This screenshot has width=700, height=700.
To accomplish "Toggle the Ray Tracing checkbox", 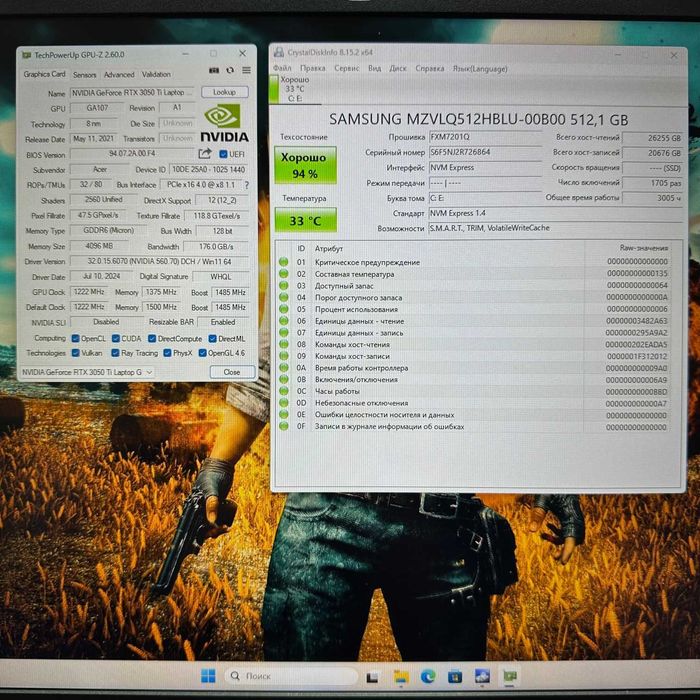I will [115, 353].
